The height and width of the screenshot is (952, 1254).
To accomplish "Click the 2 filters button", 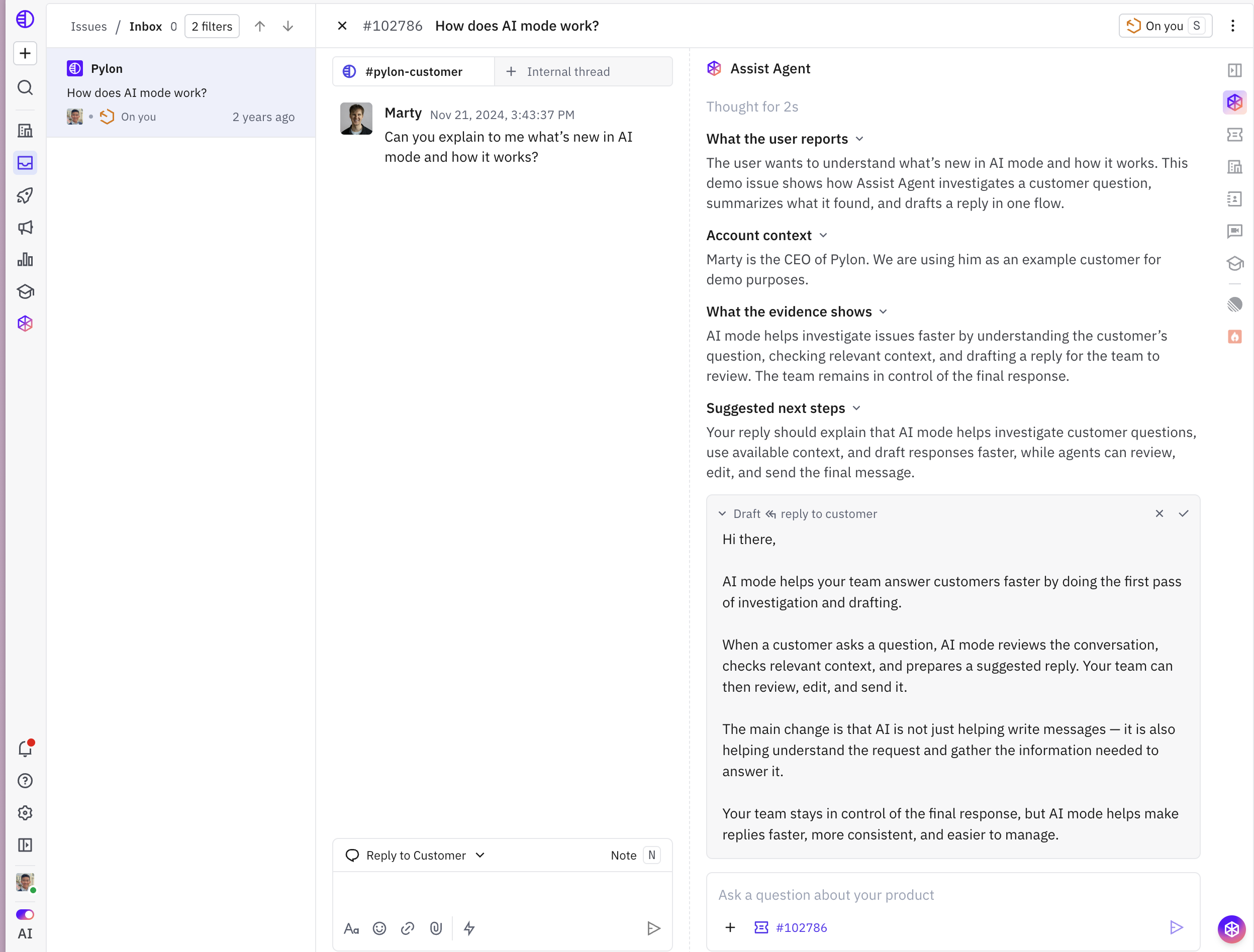I will 212,26.
